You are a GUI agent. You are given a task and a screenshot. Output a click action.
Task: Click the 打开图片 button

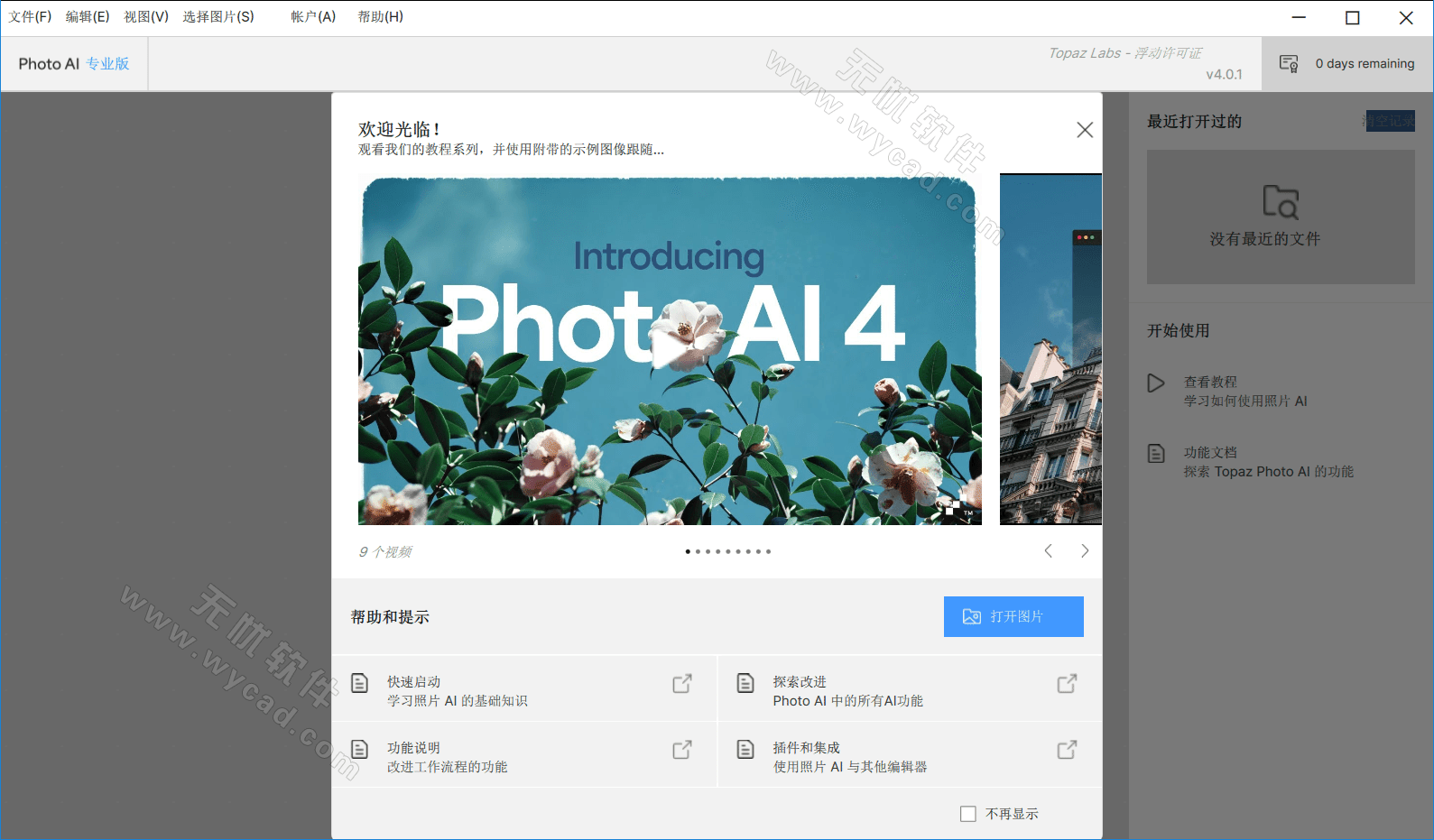[x=1013, y=616]
